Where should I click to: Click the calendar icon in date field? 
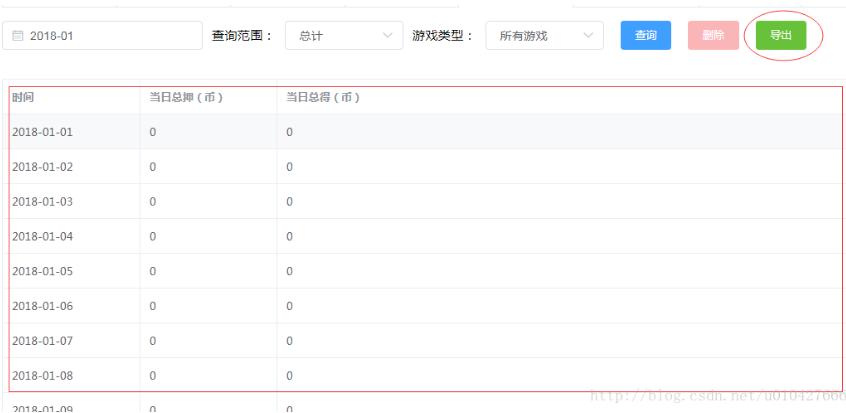[18, 36]
